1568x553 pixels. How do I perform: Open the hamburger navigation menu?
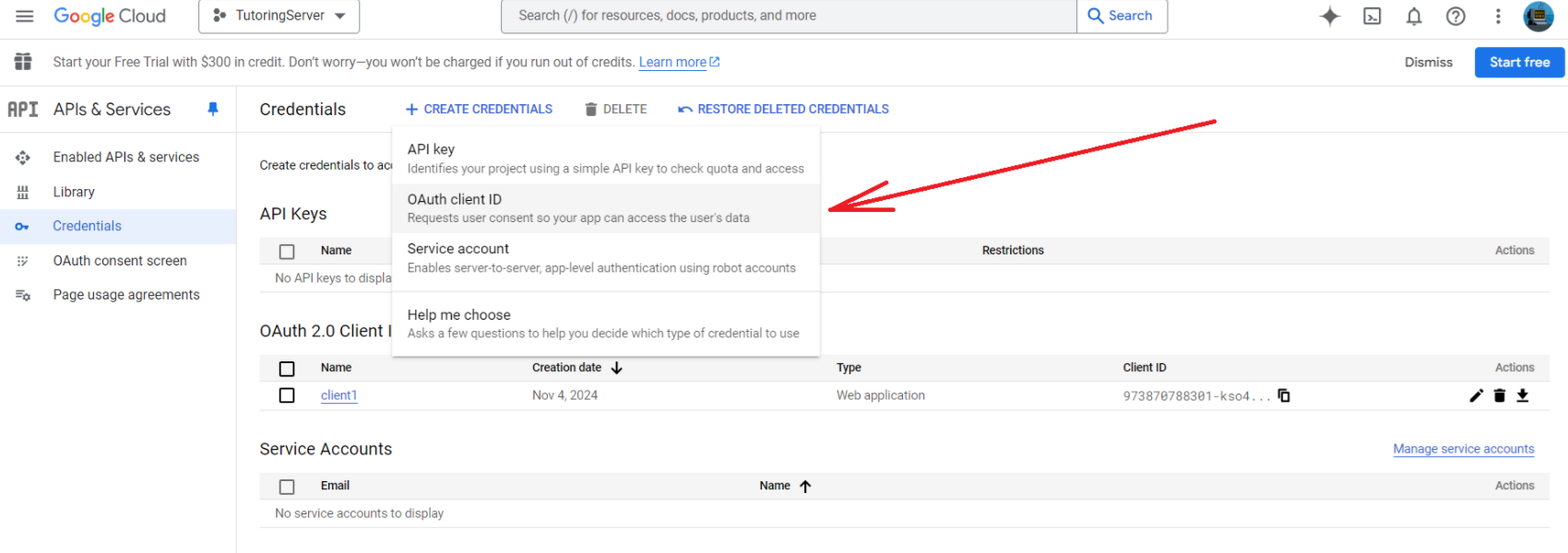[25, 16]
